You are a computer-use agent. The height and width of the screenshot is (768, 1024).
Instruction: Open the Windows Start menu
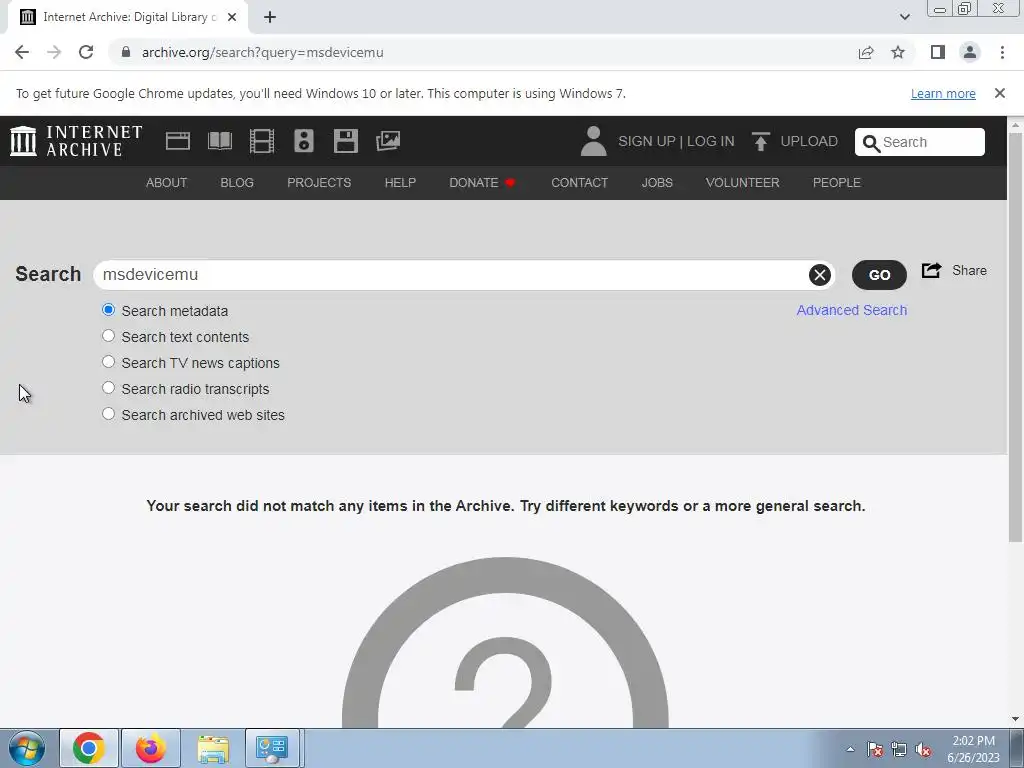pos(27,748)
